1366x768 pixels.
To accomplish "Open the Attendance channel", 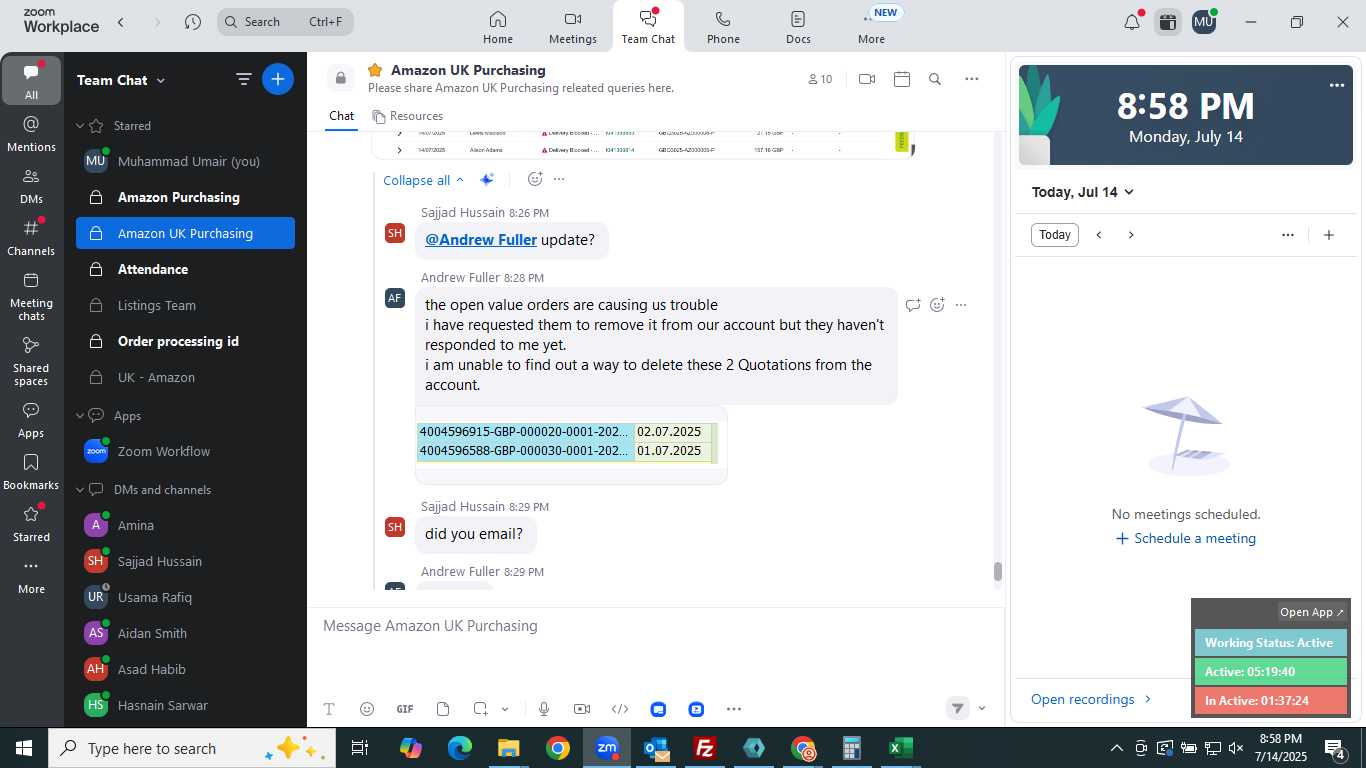I will coord(185,269).
